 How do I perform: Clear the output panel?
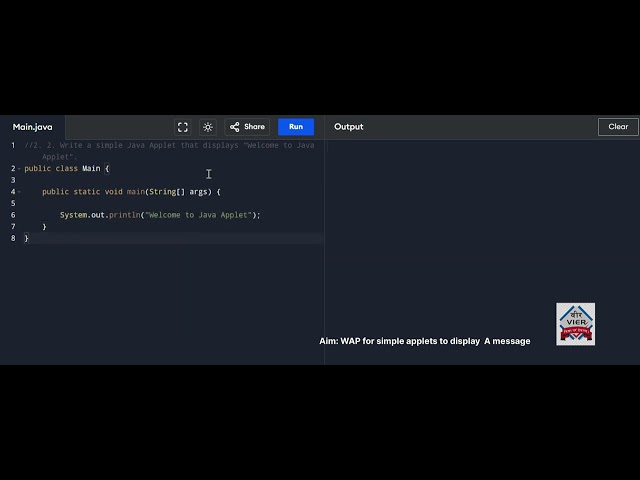[x=618, y=127]
